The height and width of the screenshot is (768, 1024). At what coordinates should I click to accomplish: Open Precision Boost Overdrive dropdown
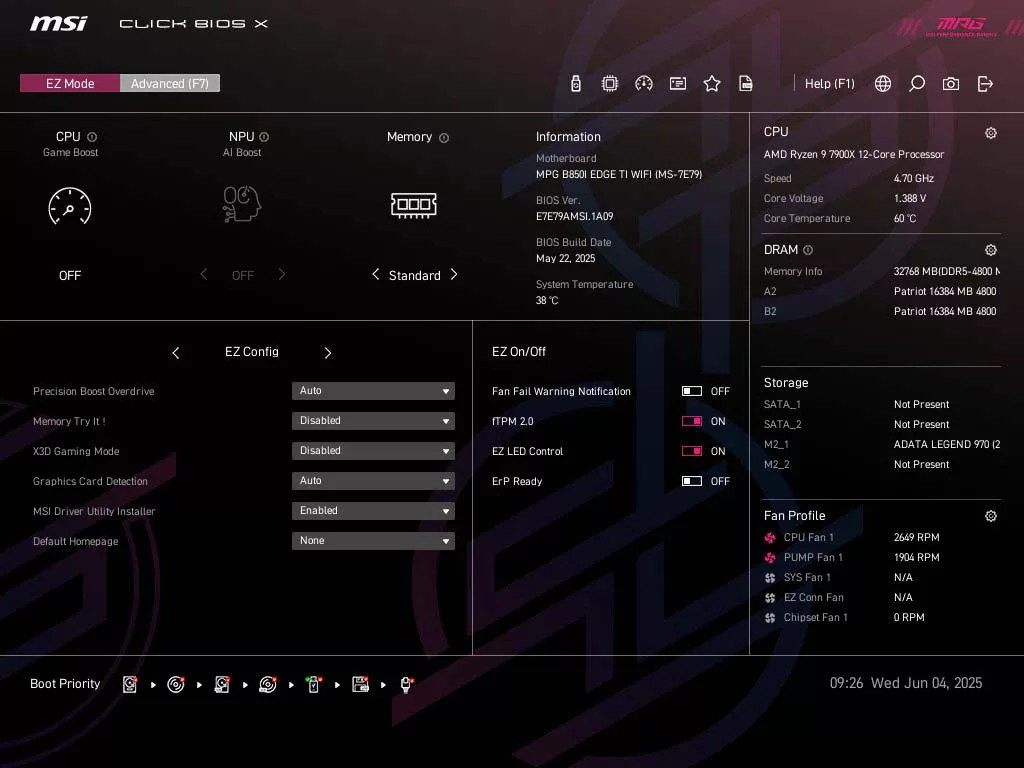[373, 391]
